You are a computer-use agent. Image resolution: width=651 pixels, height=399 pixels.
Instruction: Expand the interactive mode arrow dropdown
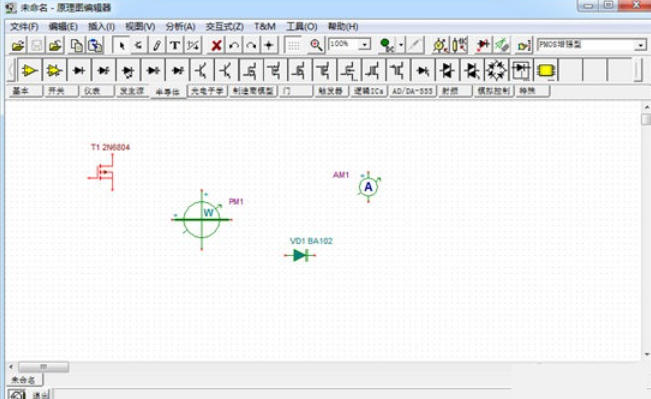point(401,45)
